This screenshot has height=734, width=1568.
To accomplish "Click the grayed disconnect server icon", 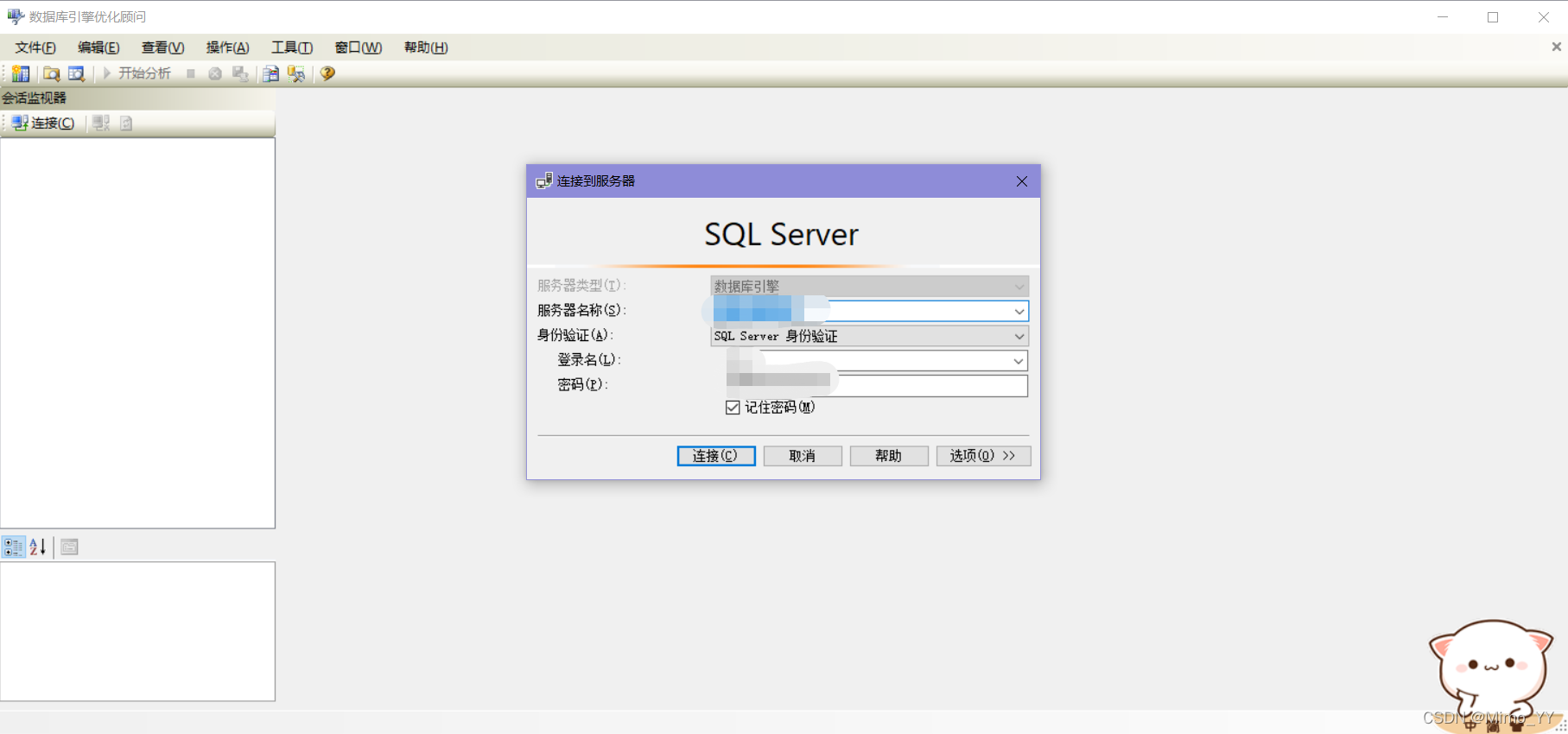I will click(x=101, y=123).
